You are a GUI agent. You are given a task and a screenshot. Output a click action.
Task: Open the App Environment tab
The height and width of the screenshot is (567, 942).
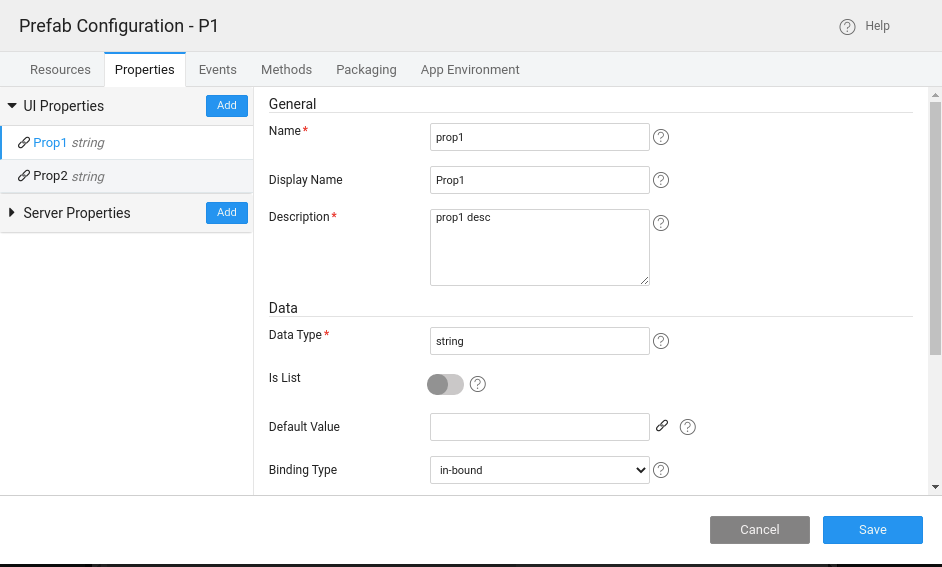click(x=470, y=70)
